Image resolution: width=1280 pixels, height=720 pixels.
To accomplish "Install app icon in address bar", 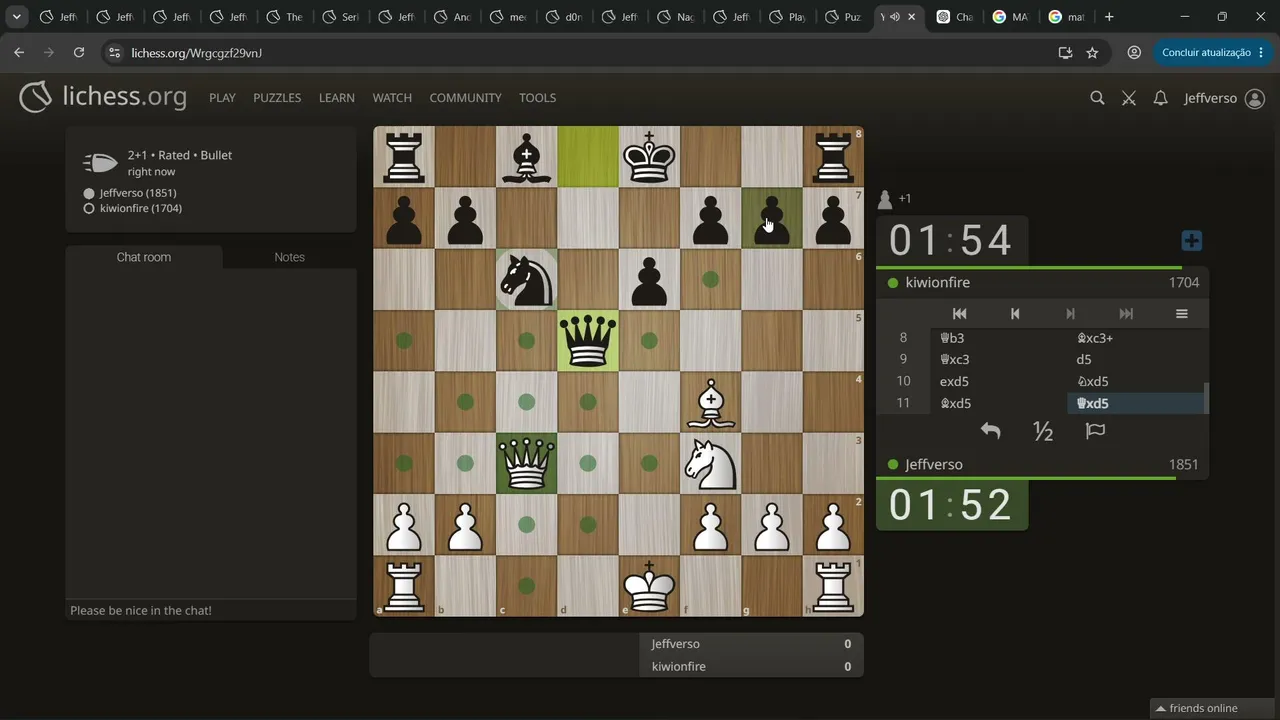I will click(x=1065, y=52).
